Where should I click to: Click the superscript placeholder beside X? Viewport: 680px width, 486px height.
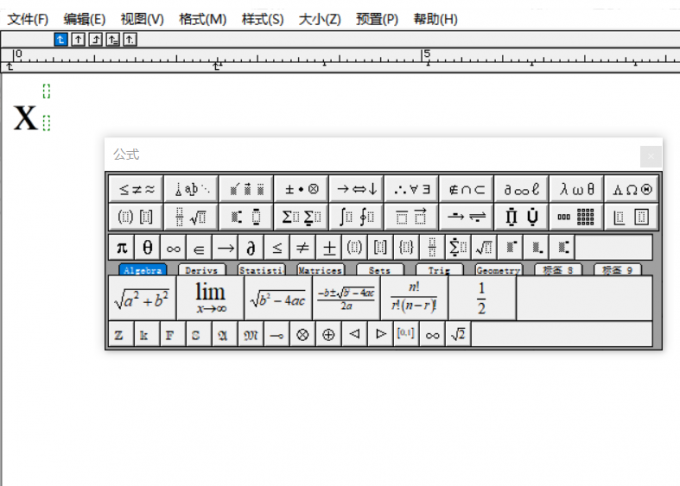click(x=46, y=91)
